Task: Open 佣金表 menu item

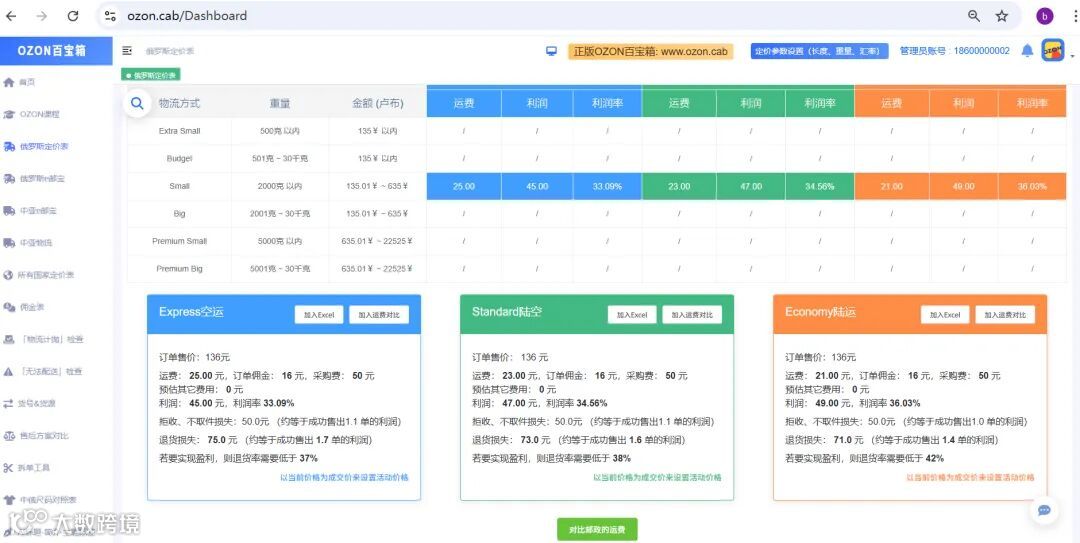Action: 32,307
